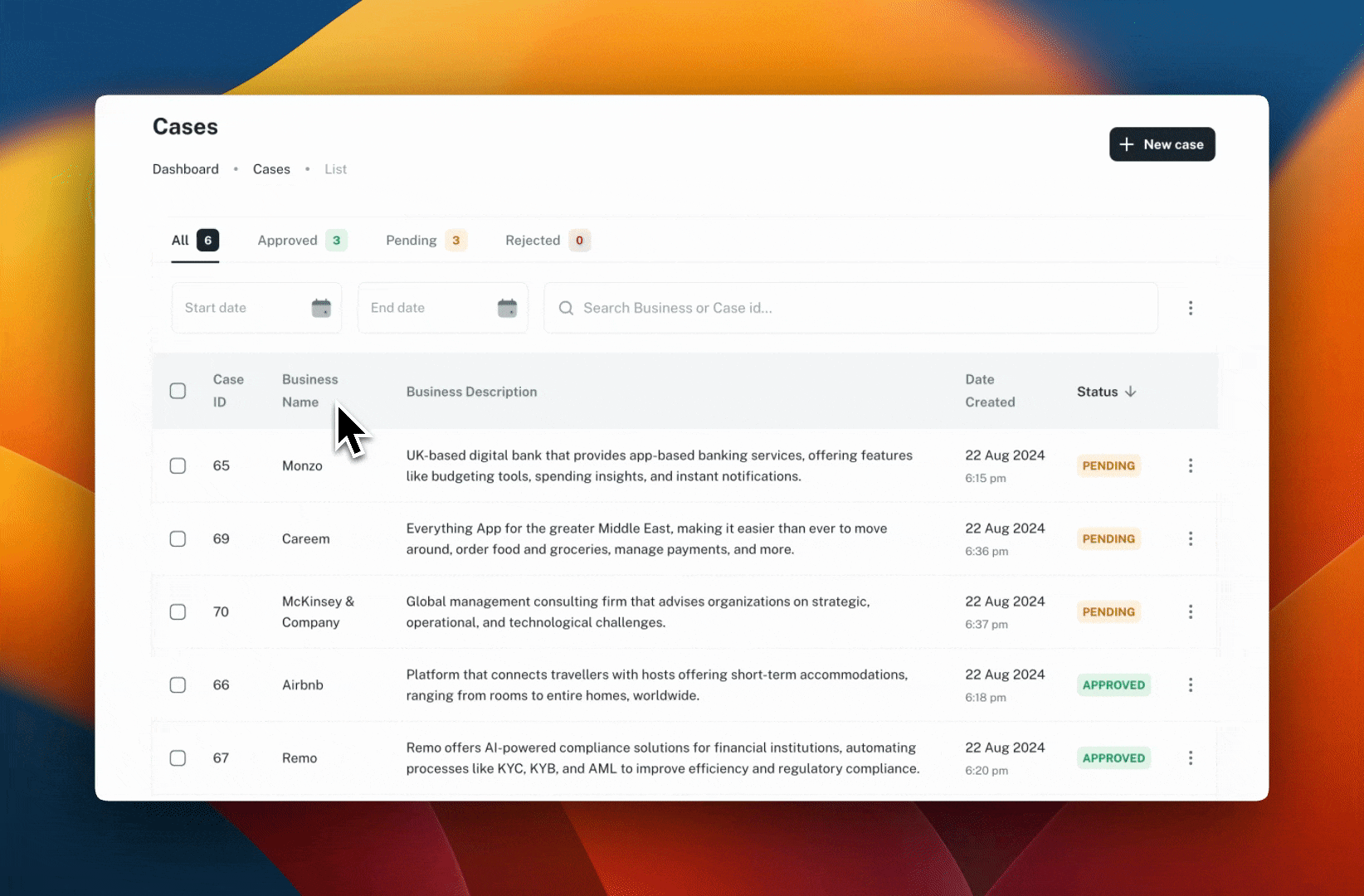Click the 6:18 pm created time
The height and width of the screenshot is (896, 1364).
[986, 697]
